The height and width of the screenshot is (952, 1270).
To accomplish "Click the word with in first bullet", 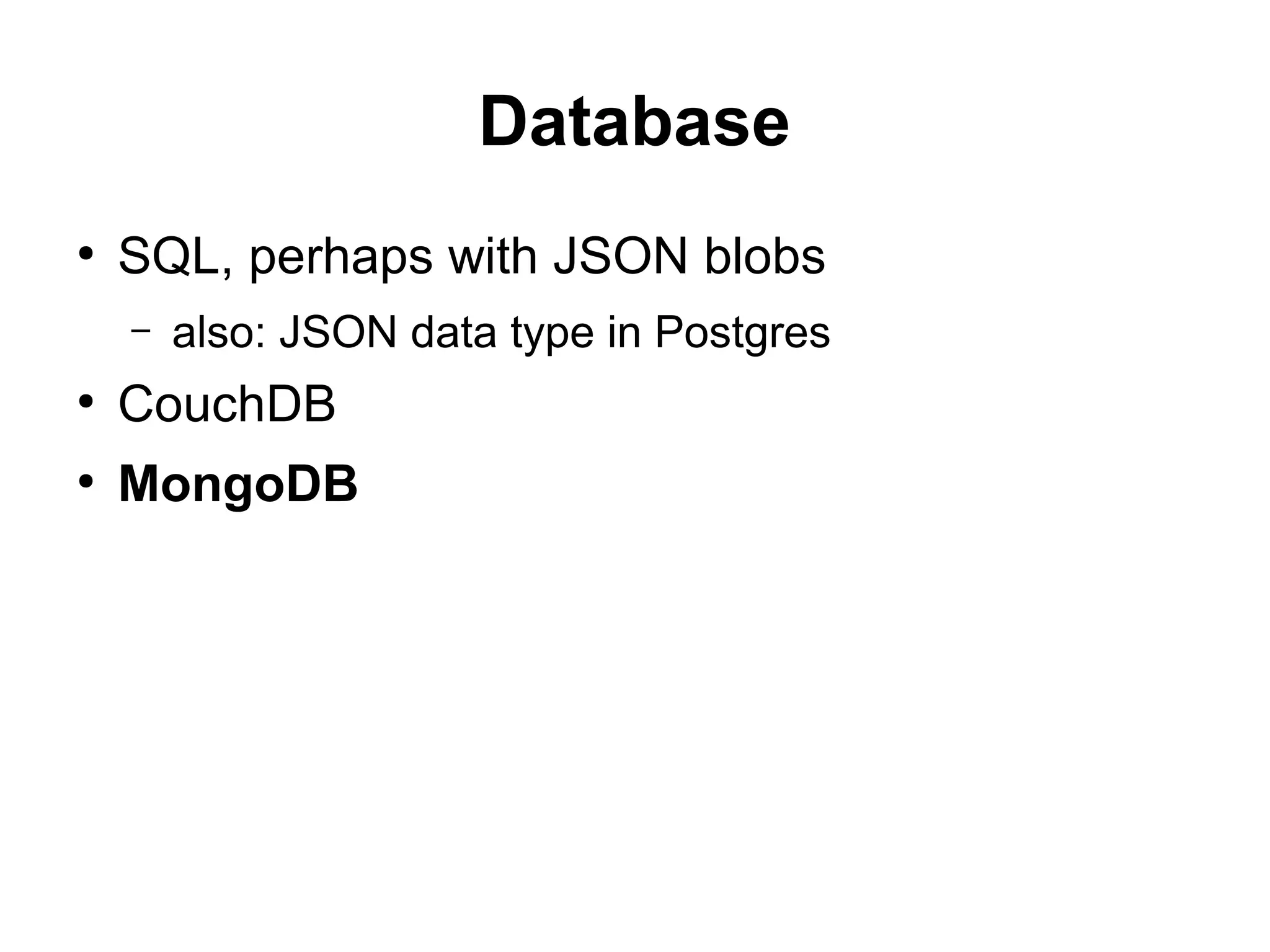I will point(492,256).
